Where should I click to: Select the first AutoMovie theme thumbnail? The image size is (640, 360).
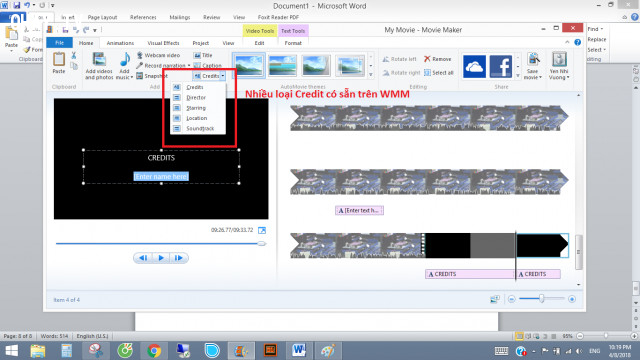pyautogui.click(x=249, y=65)
